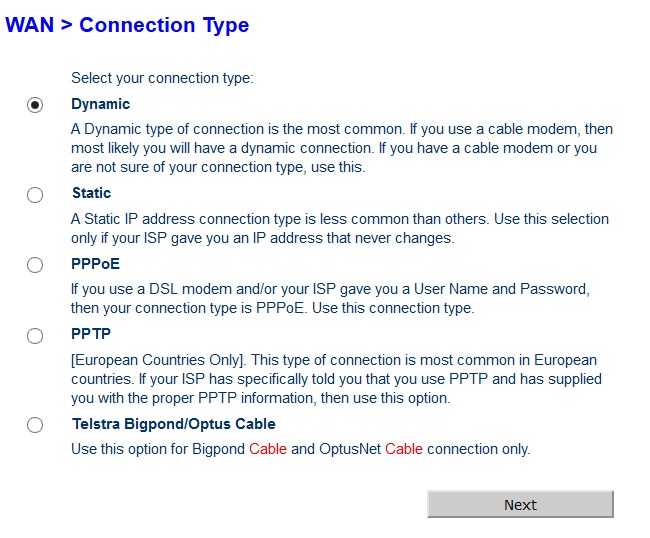This screenshot has height=538, width=650.
Task: Click the bold "PPPoE" label text
Action: tap(94, 264)
